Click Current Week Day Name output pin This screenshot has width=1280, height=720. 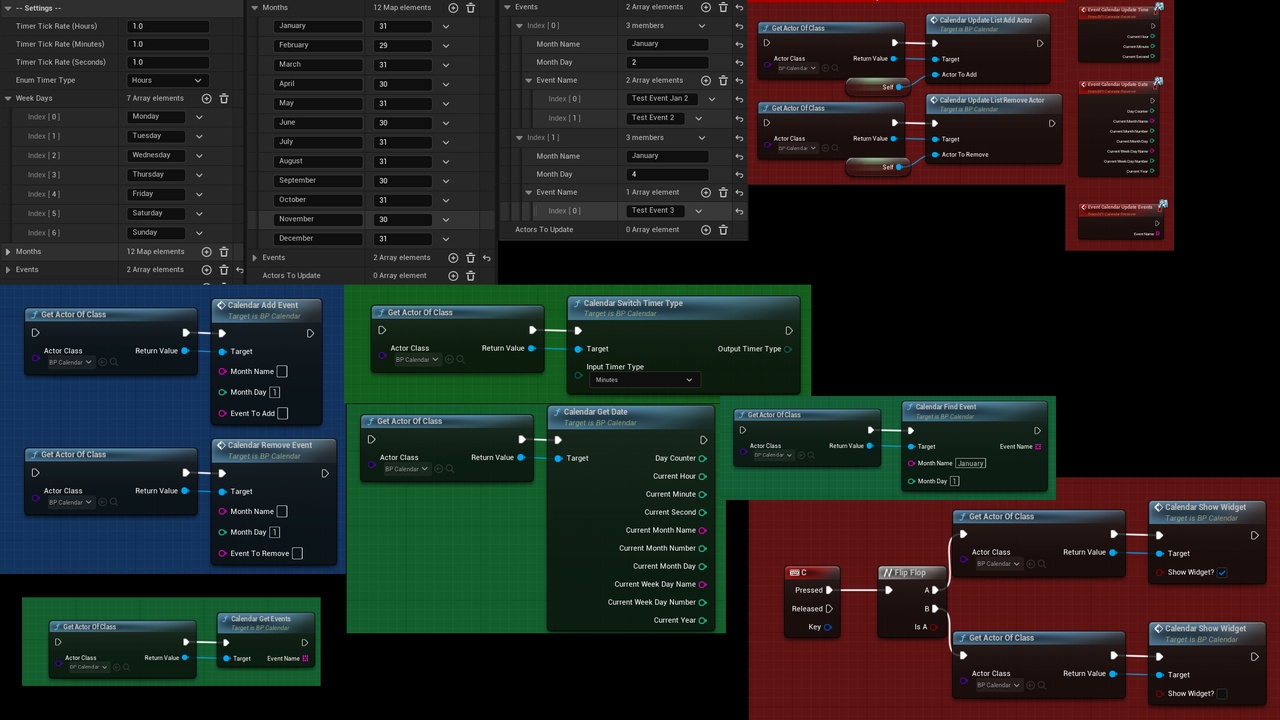[x=703, y=584]
